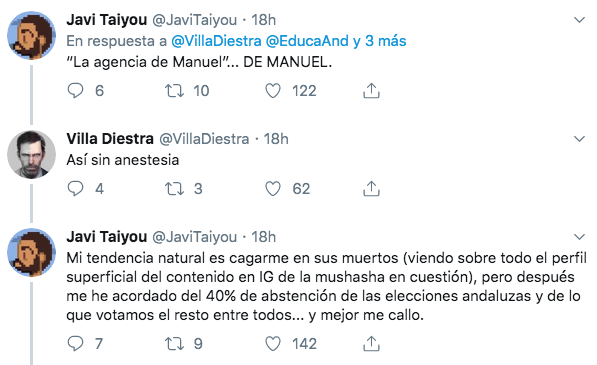Share the "Así sin anestesia" tweet
The width and height of the screenshot is (597, 365).
[x=371, y=188]
